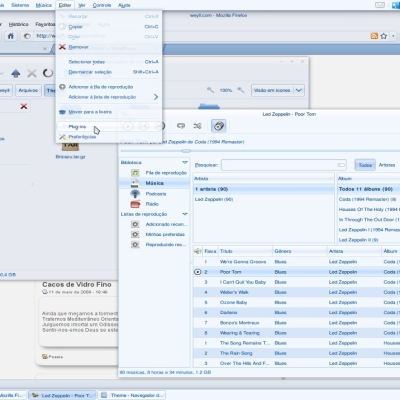Click the stop X icon in file manager toolbar

(x=32, y=73)
